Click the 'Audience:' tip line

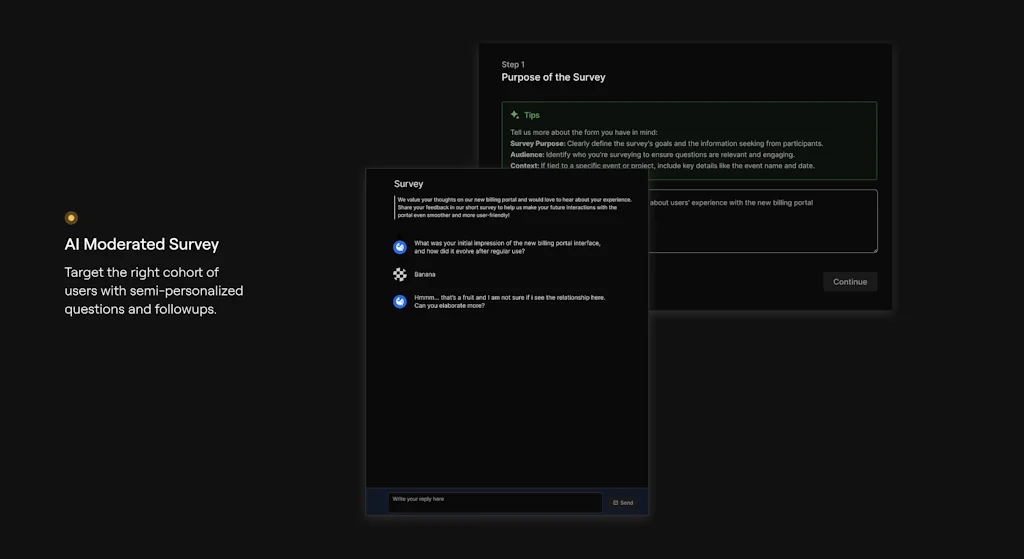click(x=652, y=155)
